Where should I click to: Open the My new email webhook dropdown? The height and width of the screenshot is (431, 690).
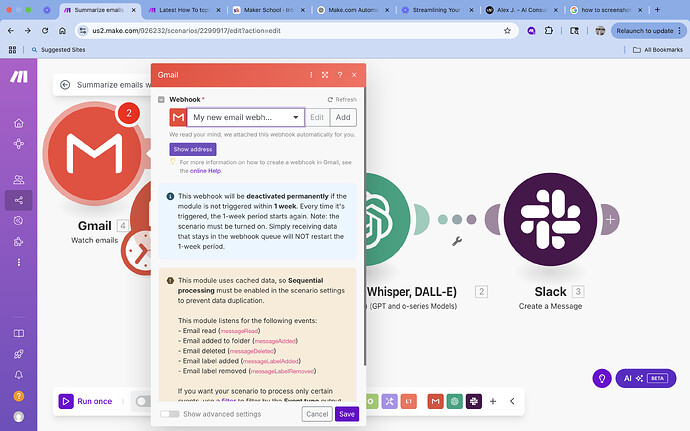coord(246,117)
